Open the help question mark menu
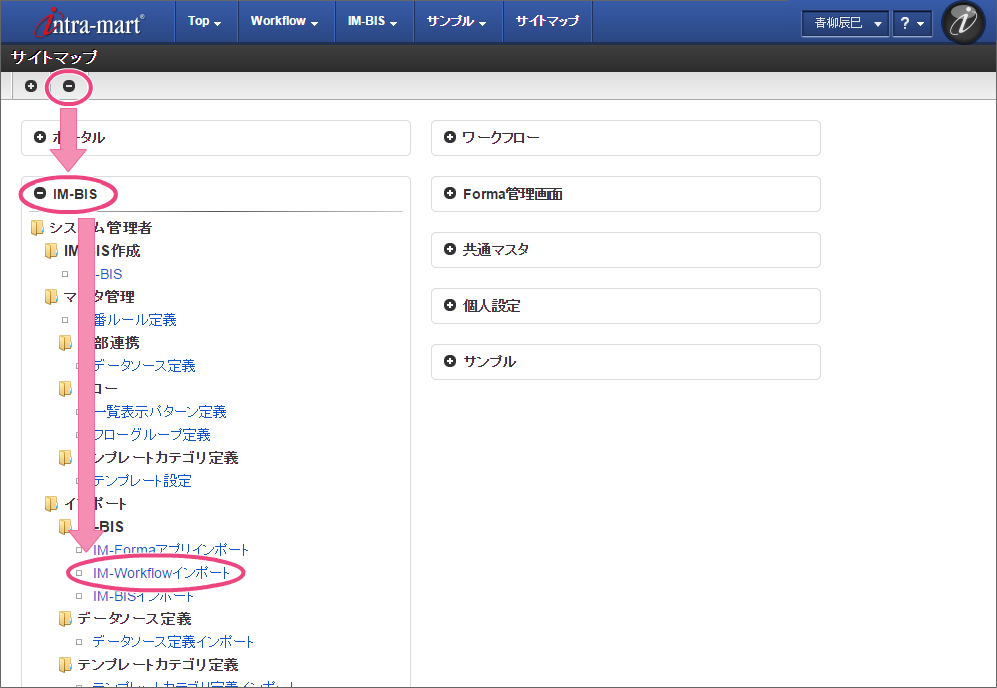This screenshot has width=997, height=688. 911,23
